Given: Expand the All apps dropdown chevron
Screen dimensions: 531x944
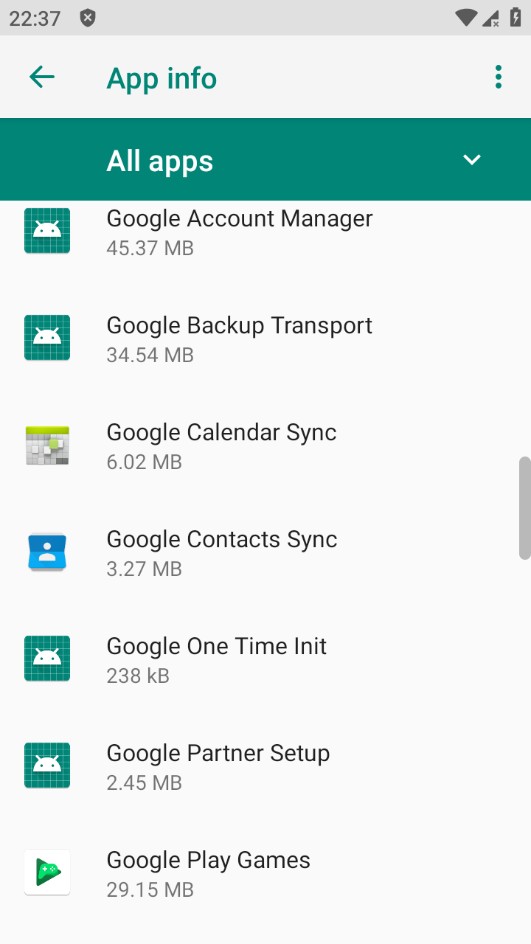Looking at the screenshot, I should coord(471,160).
